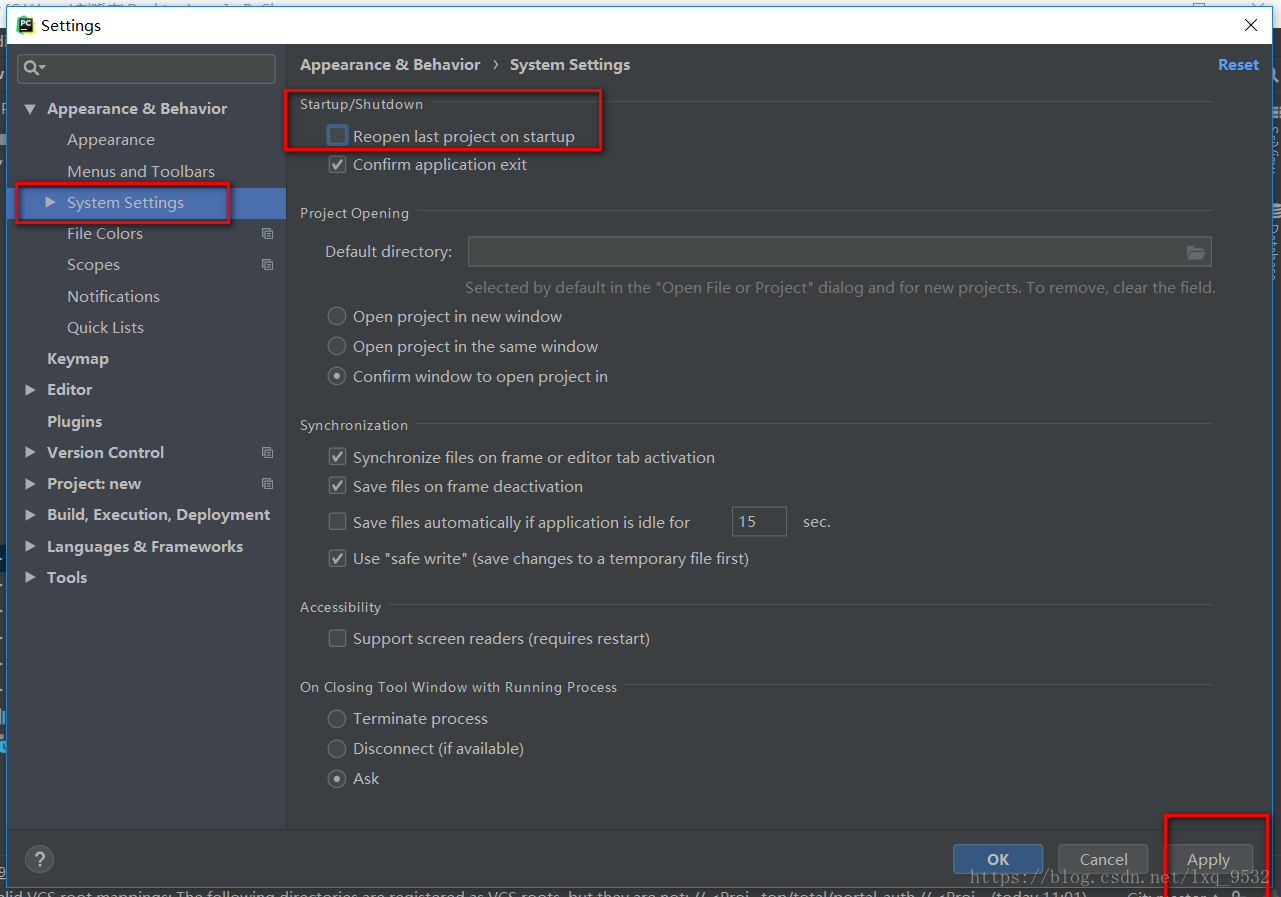The image size is (1281, 897).
Task: Select Terminate process radio option
Action: (x=337, y=718)
